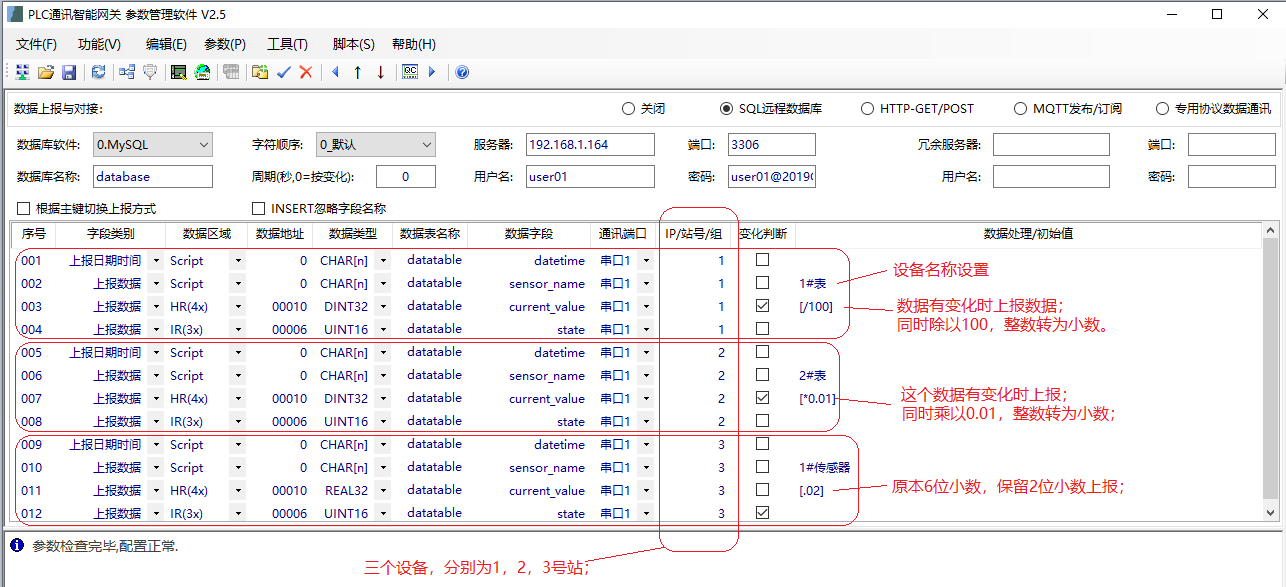This screenshot has width=1286, height=587.
Task: Select the MQTT发布/订阅 radio button
Action: tap(1020, 109)
